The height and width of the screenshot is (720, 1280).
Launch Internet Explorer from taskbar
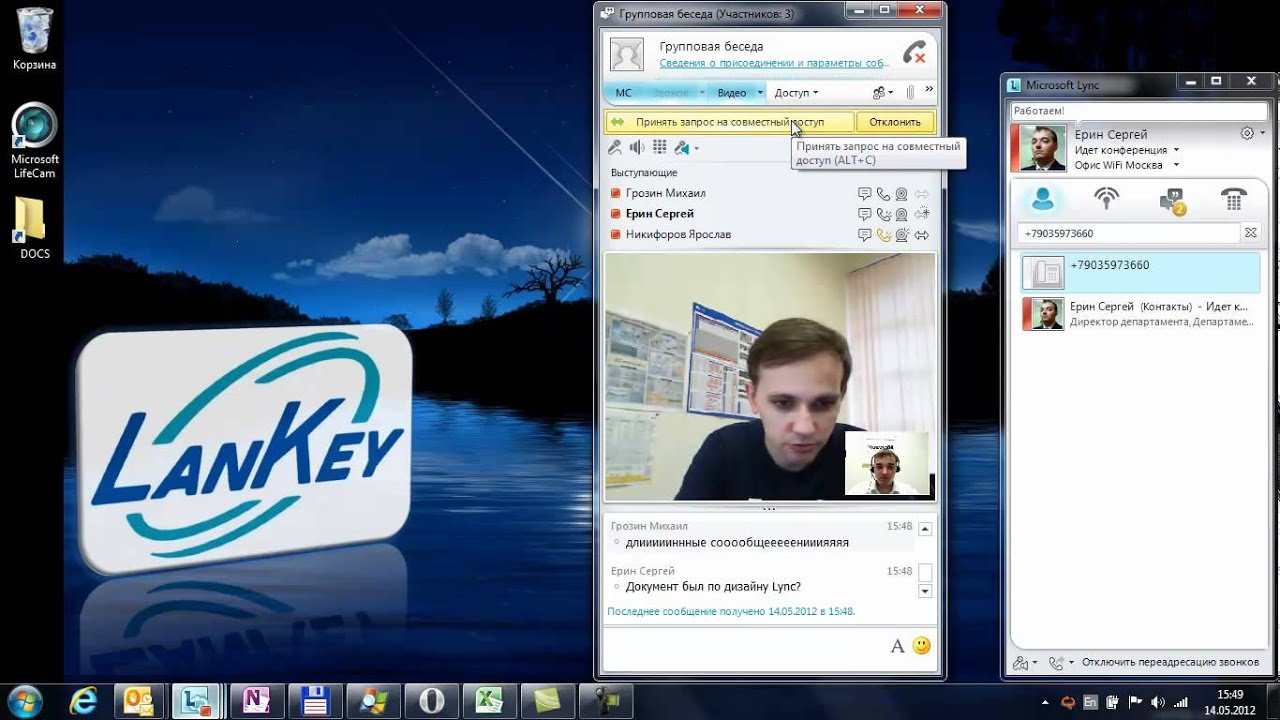pyautogui.click(x=82, y=700)
